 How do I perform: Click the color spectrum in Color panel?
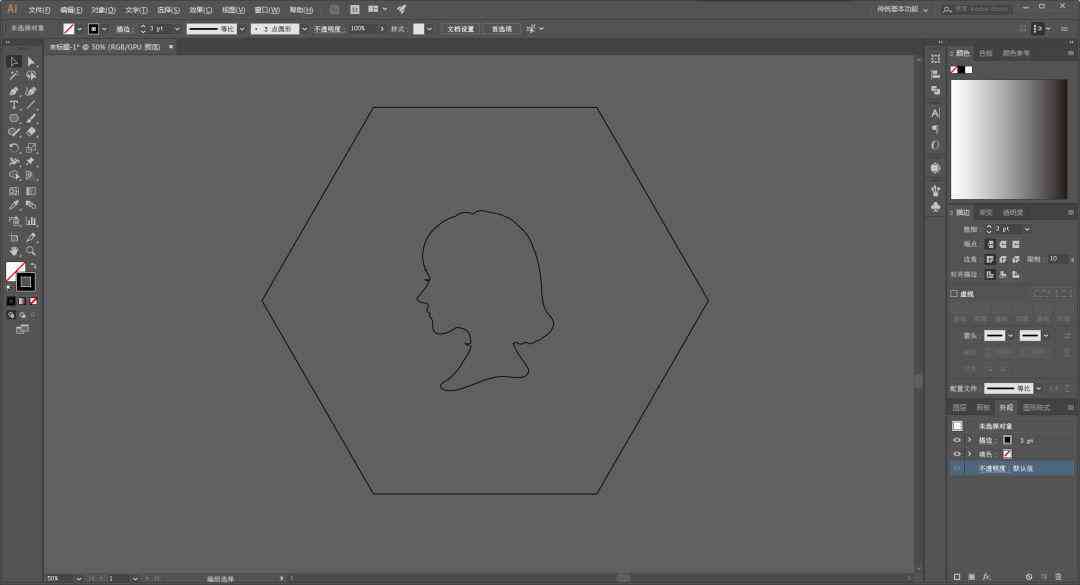coord(1009,139)
